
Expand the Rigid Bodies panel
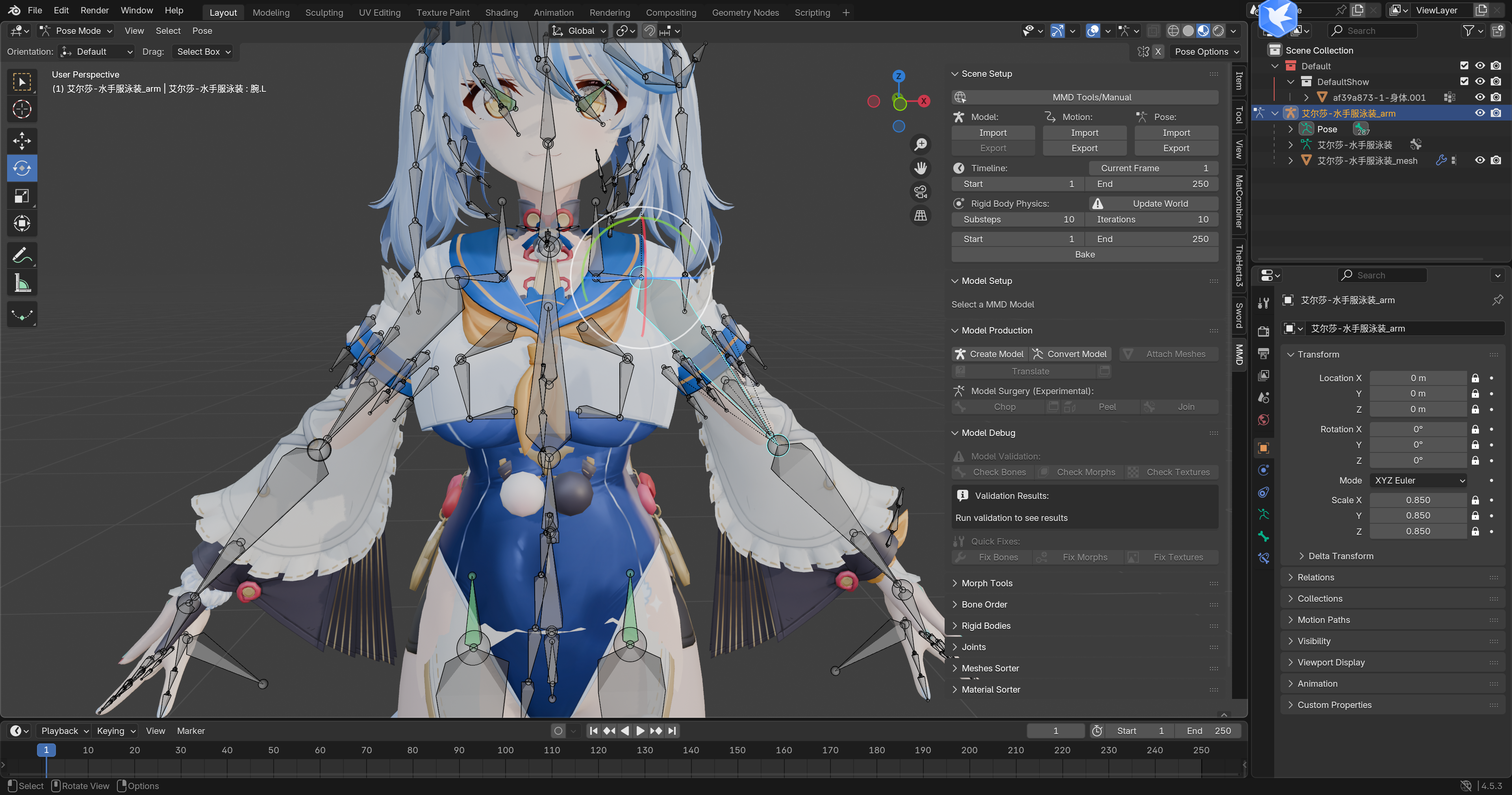coord(986,625)
